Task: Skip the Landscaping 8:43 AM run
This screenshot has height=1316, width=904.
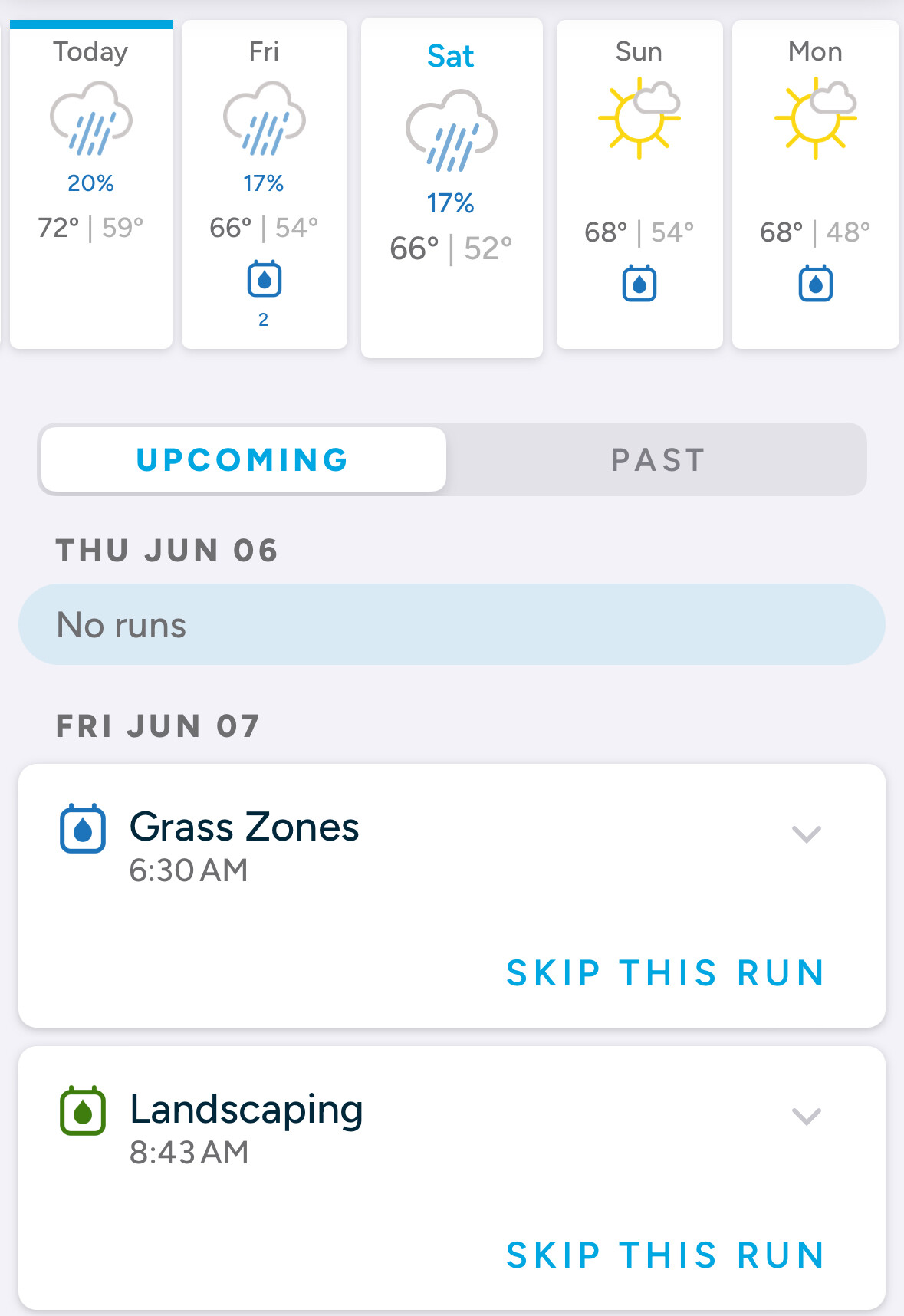Action: pyautogui.click(x=666, y=1255)
